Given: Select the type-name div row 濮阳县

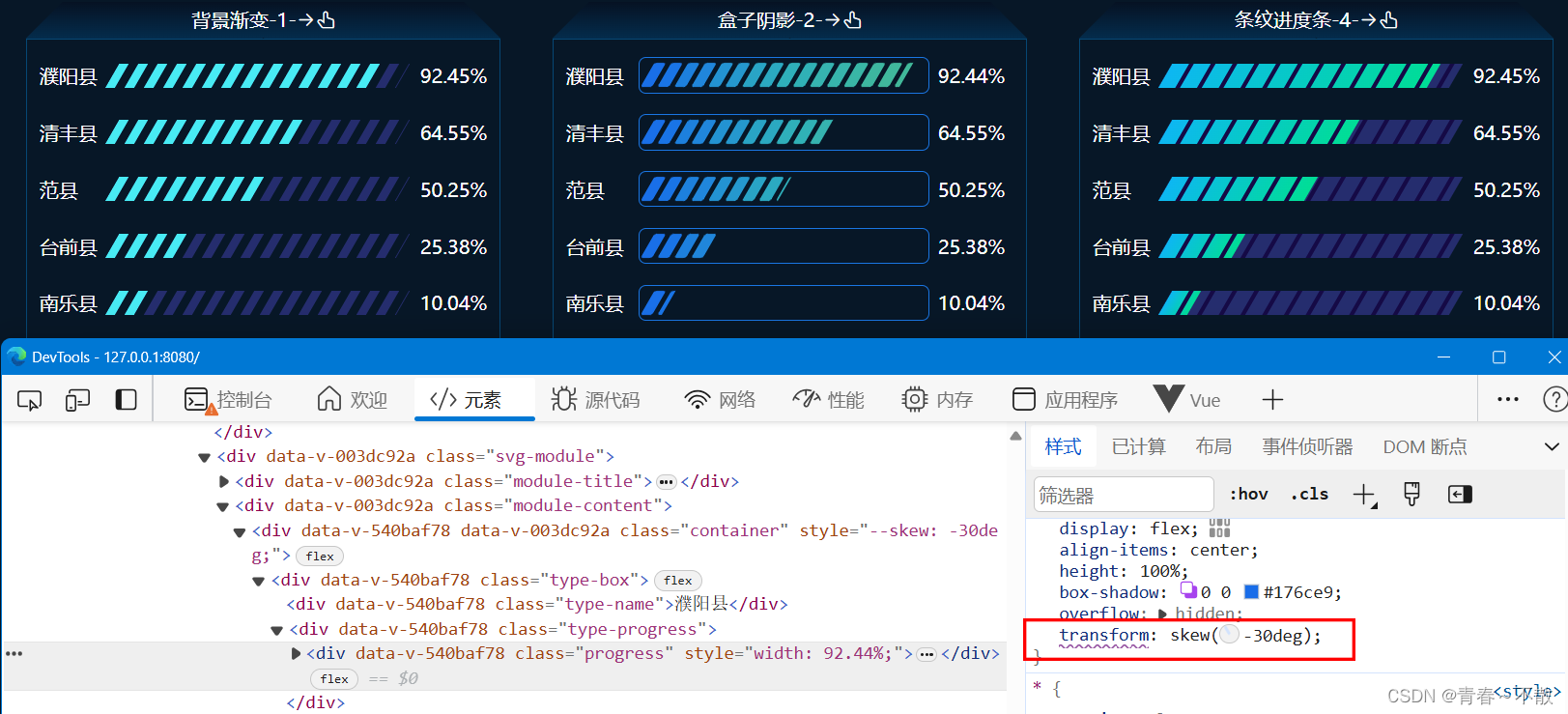Looking at the screenshot, I should [x=537, y=605].
